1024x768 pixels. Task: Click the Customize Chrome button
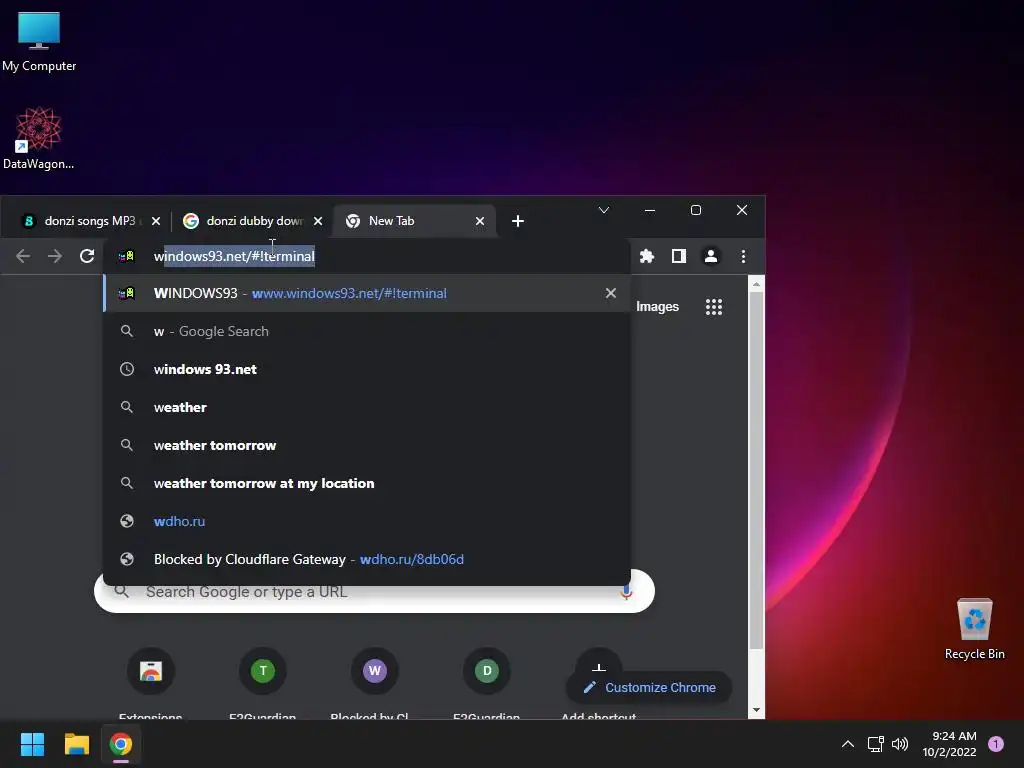point(649,687)
